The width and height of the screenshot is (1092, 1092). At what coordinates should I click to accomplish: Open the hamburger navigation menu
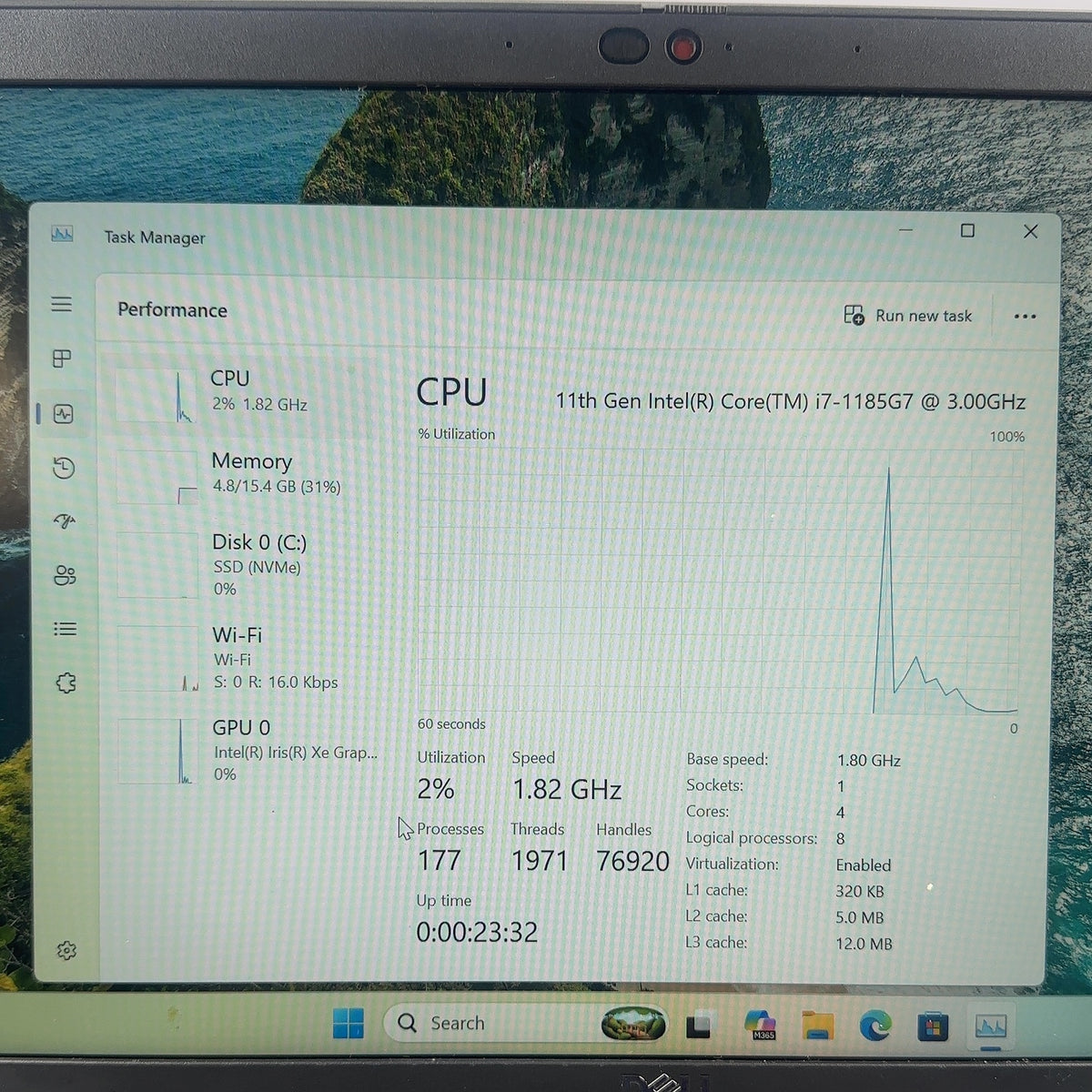pyautogui.click(x=61, y=304)
